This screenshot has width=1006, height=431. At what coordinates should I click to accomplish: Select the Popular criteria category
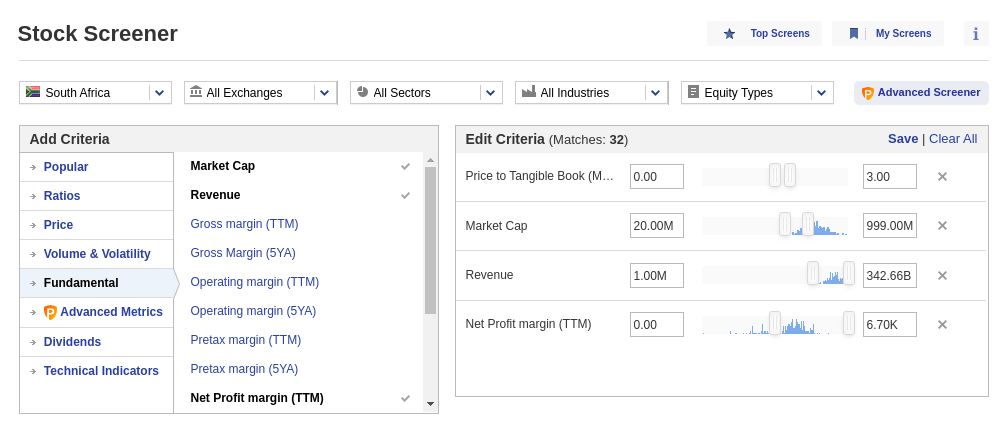tap(97, 167)
